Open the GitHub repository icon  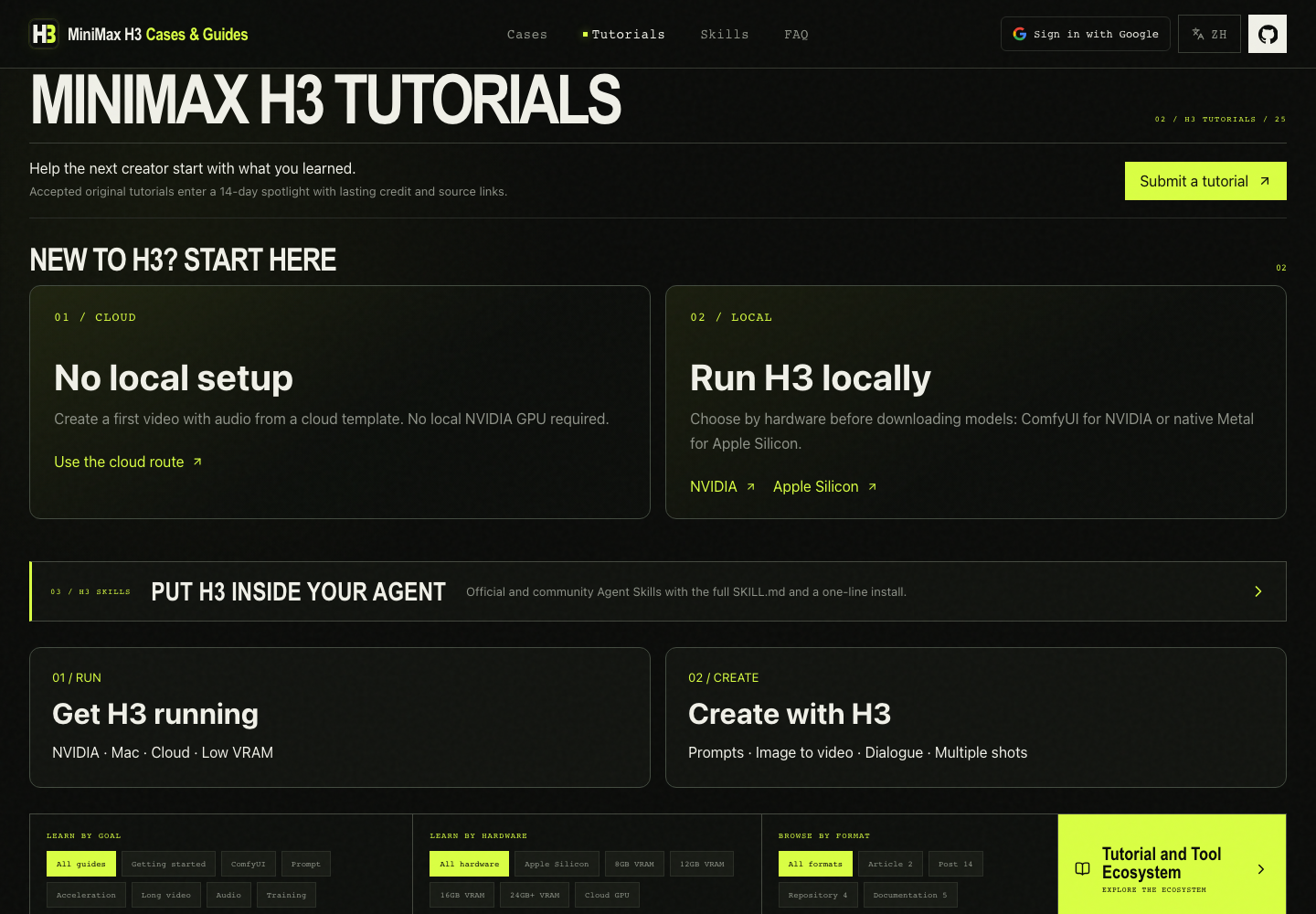[x=1268, y=34]
